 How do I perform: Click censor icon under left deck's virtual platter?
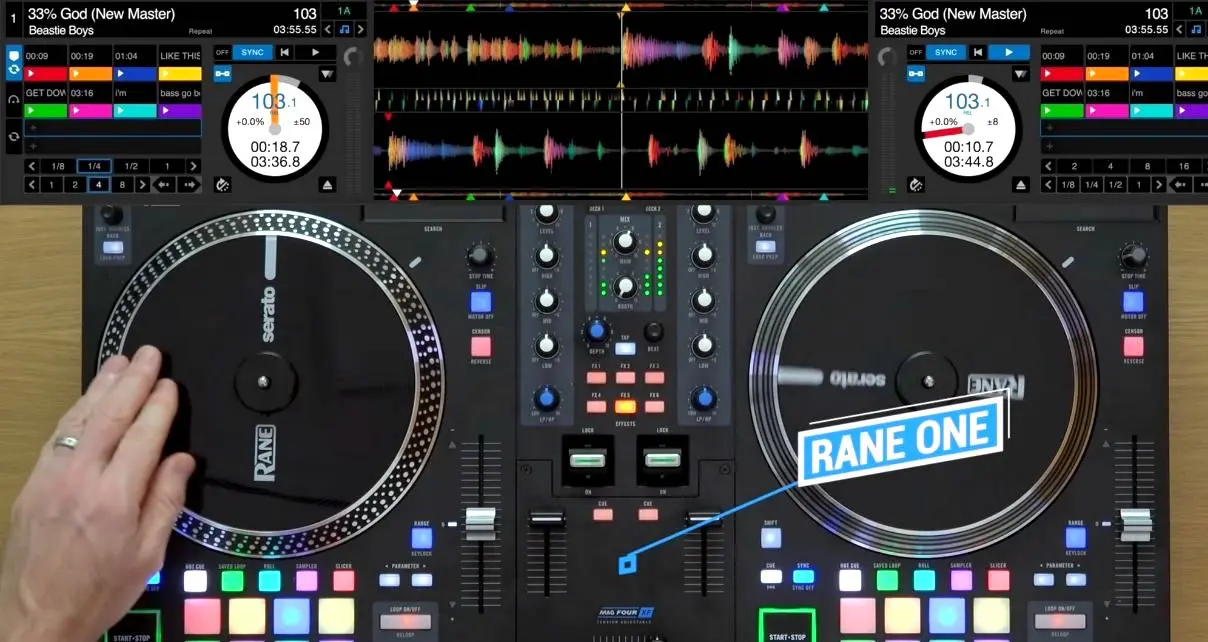coord(221,185)
